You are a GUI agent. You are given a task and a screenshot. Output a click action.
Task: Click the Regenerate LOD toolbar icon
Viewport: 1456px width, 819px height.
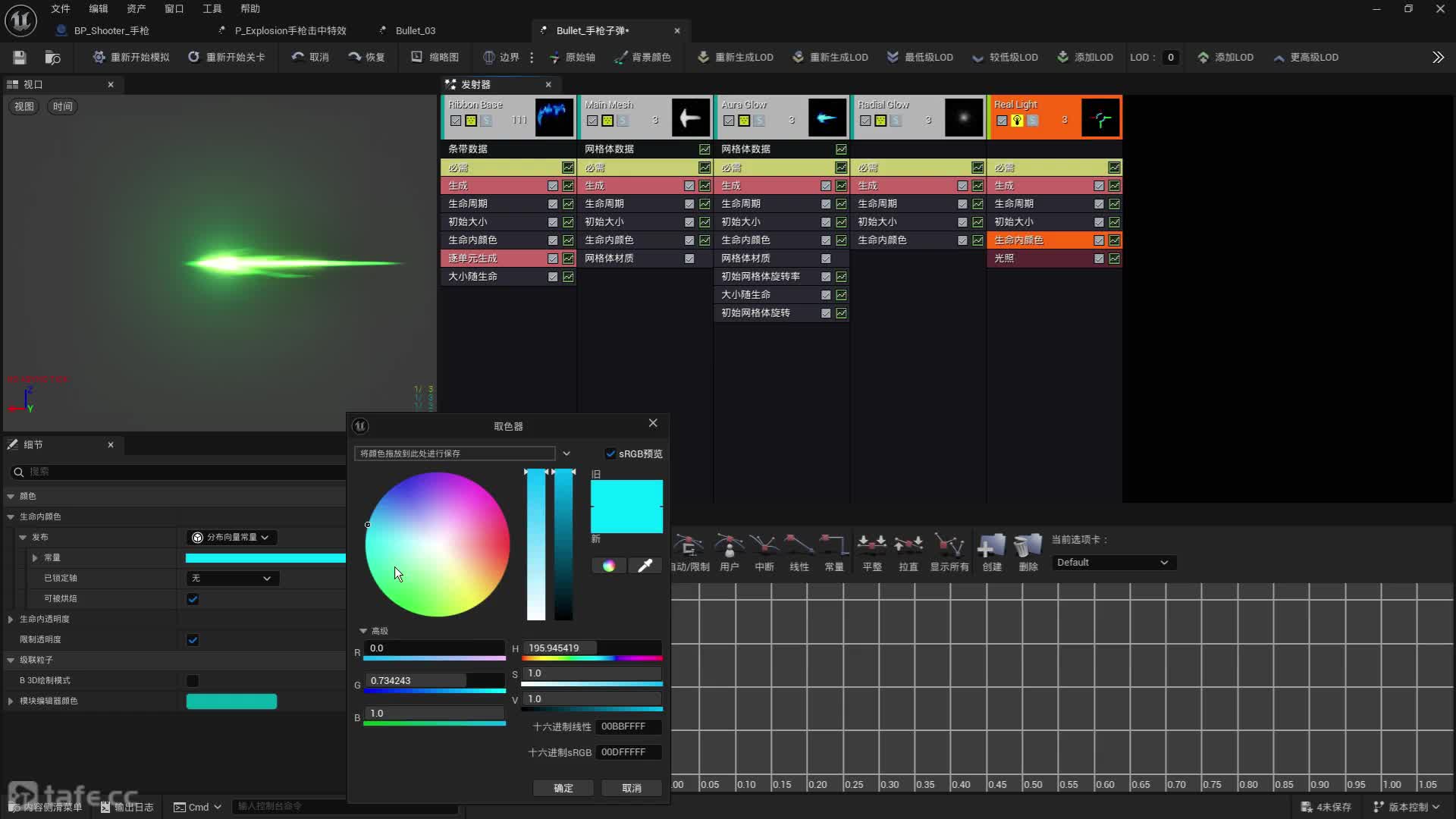703,57
